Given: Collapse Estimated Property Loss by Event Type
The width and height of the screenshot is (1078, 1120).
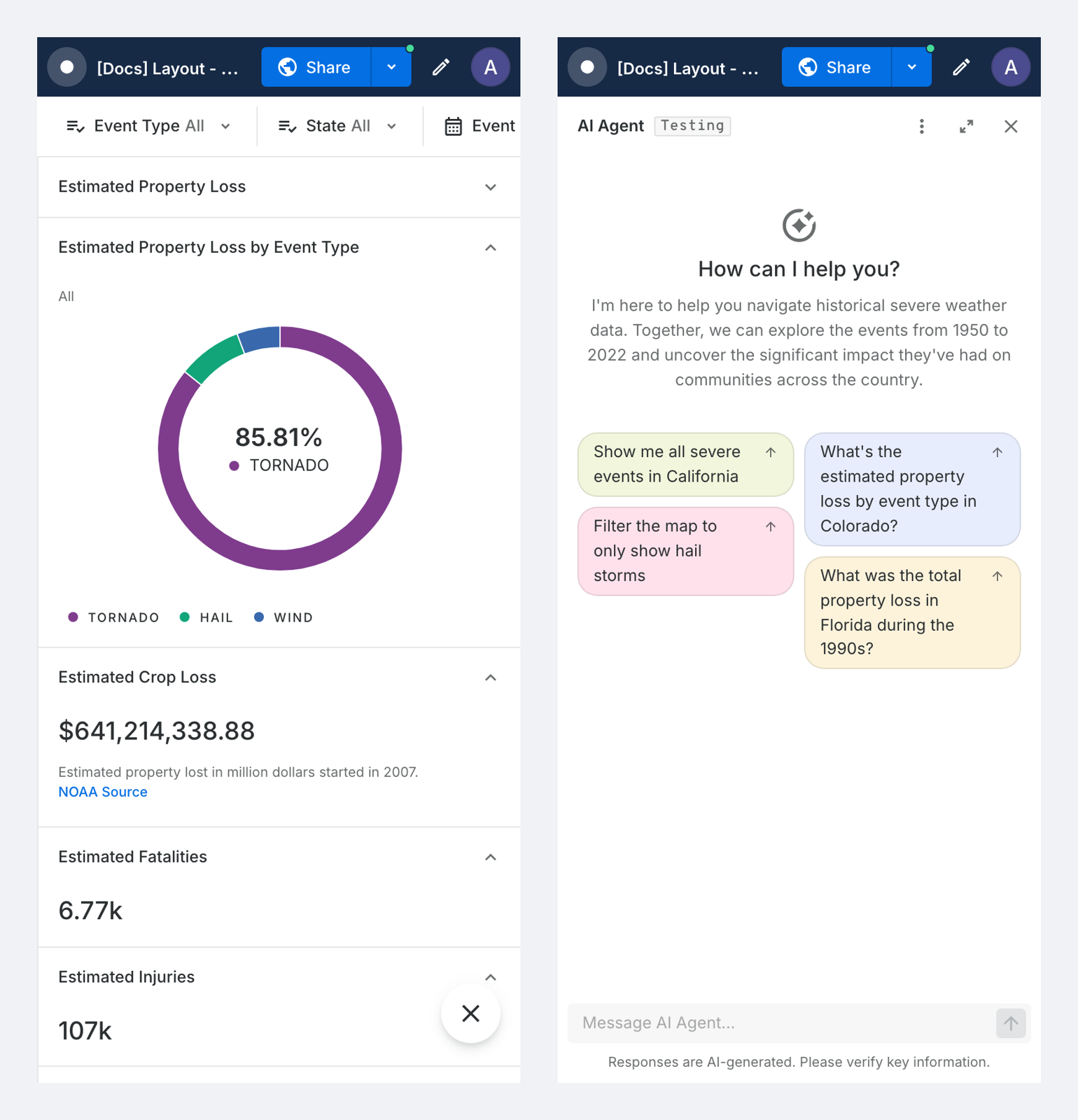Looking at the screenshot, I should pyautogui.click(x=491, y=248).
